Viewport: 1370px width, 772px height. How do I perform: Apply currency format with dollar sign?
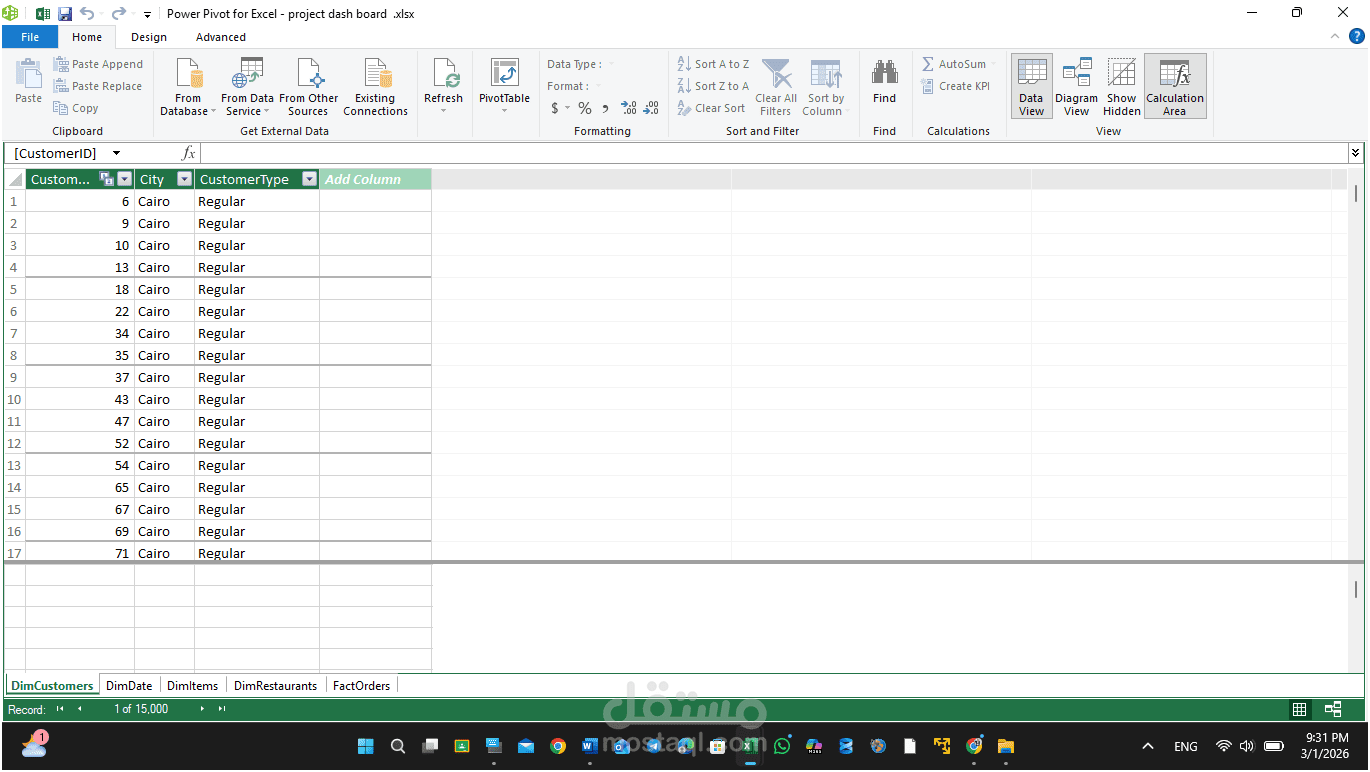click(555, 108)
